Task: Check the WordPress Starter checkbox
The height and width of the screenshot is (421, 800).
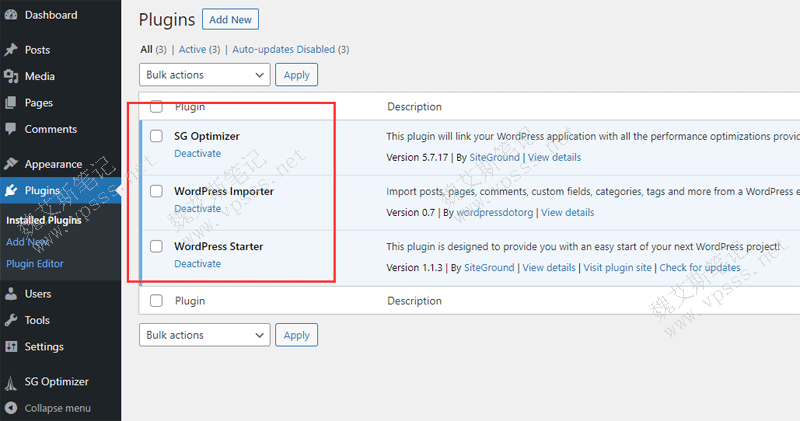Action: pyautogui.click(x=156, y=246)
